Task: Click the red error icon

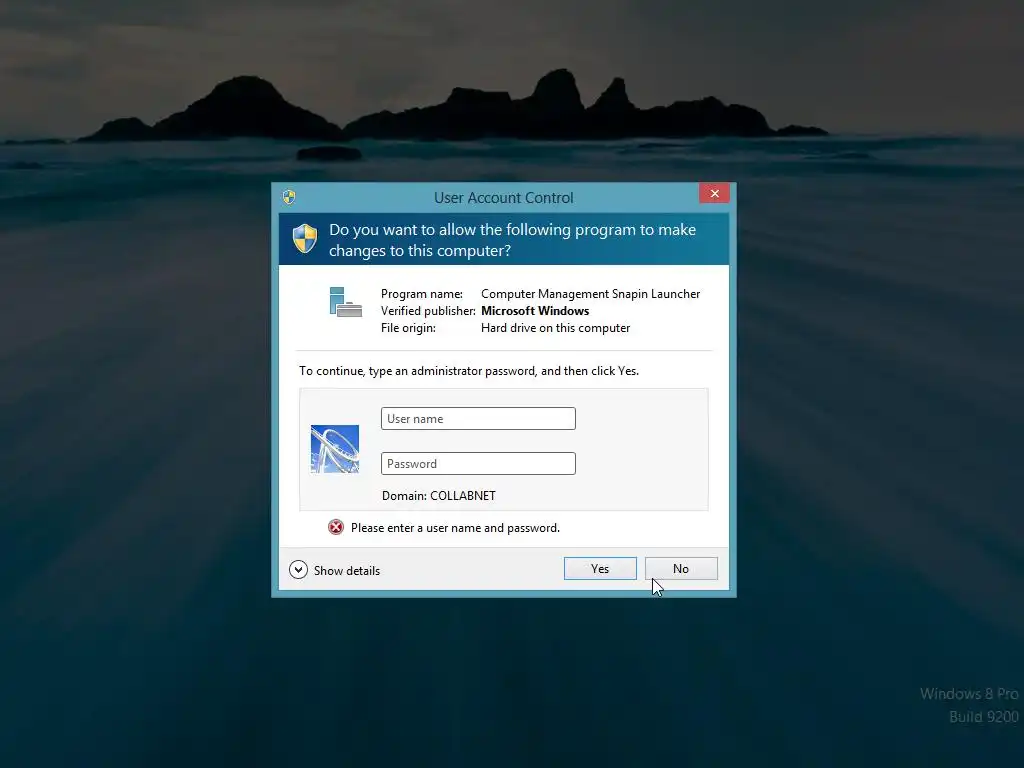Action: pyautogui.click(x=336, y=527)
